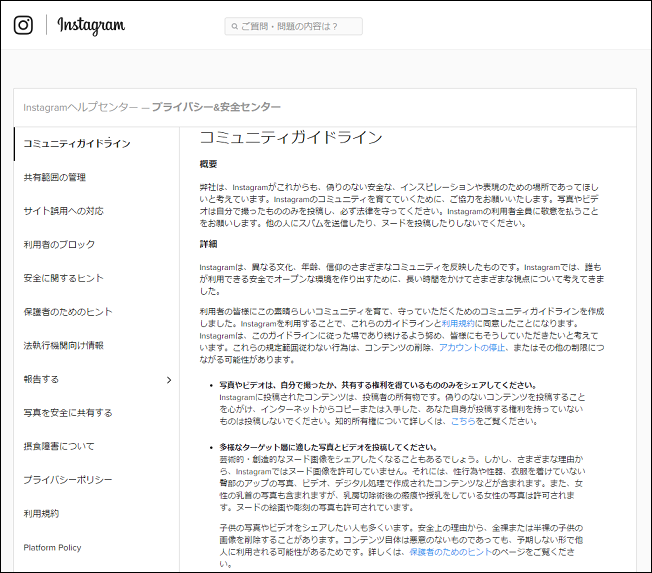Follow the 保護者のためのヒント inline link
Image resolution: width=652 pixels, height=573 pixels.
[x=450, y=552]
